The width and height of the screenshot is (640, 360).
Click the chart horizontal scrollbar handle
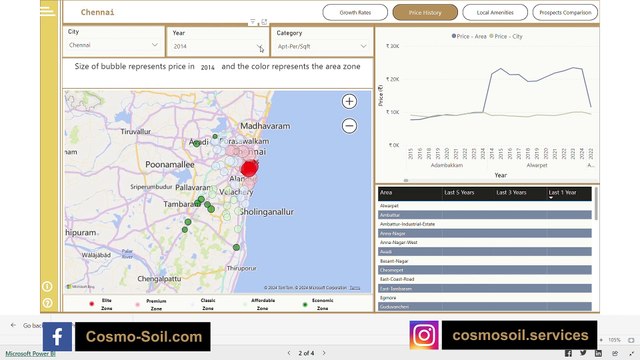406,180
